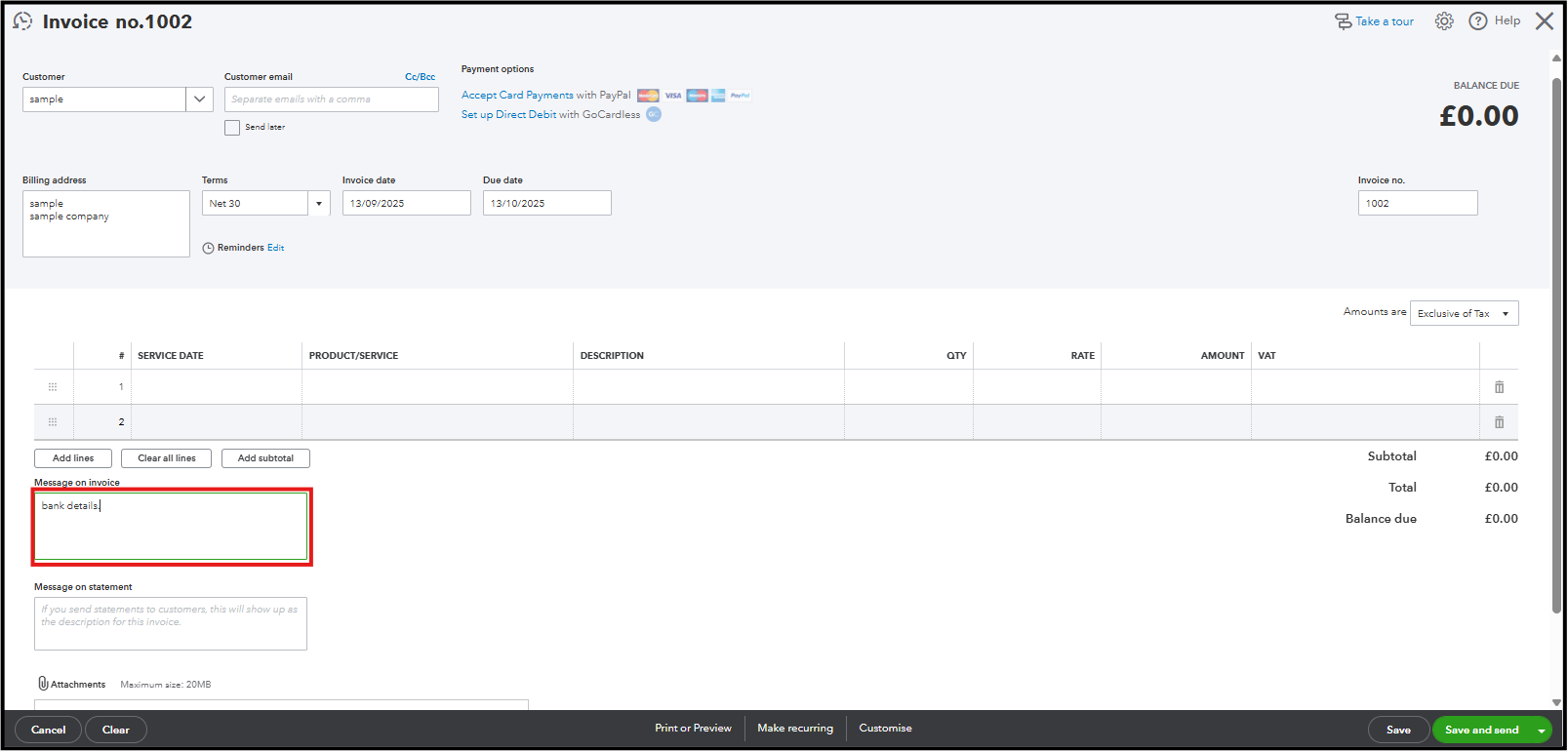Click the QTY cell in line 1

(x=908, y=387)
